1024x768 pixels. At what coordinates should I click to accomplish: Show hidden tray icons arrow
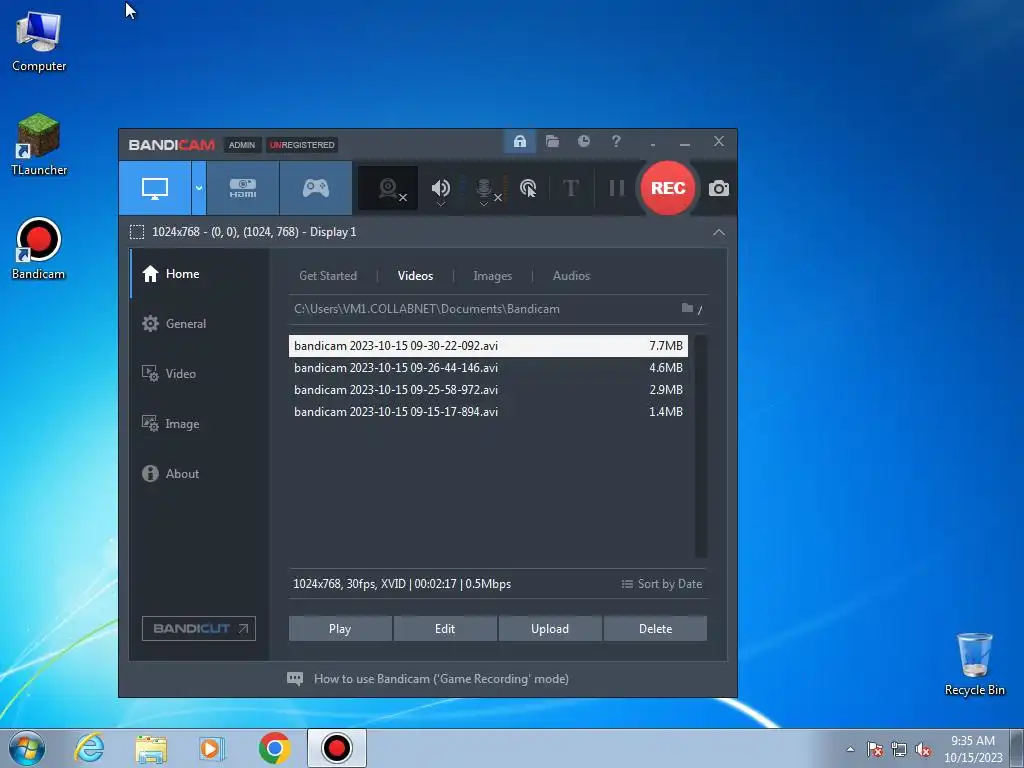(x=850, y=749)
